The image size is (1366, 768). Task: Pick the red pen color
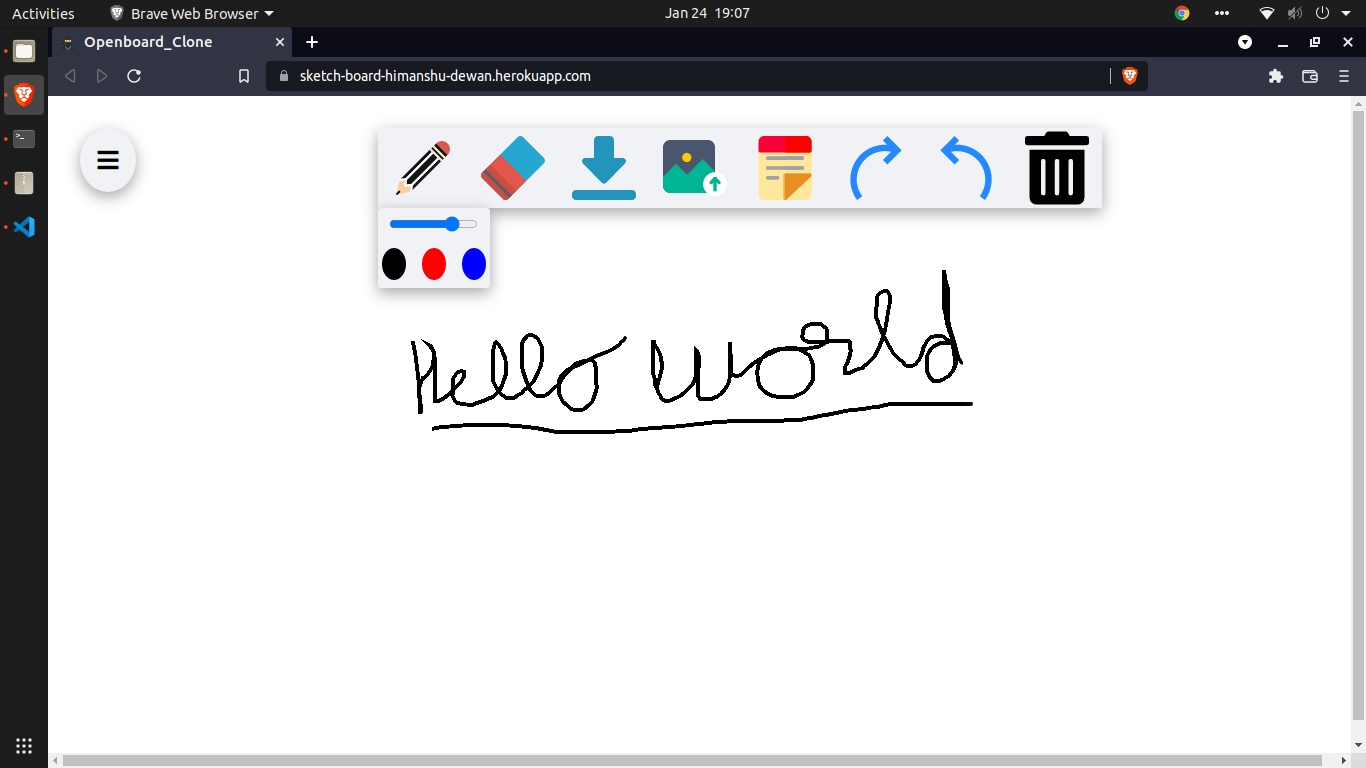click(x=434, y=264)
